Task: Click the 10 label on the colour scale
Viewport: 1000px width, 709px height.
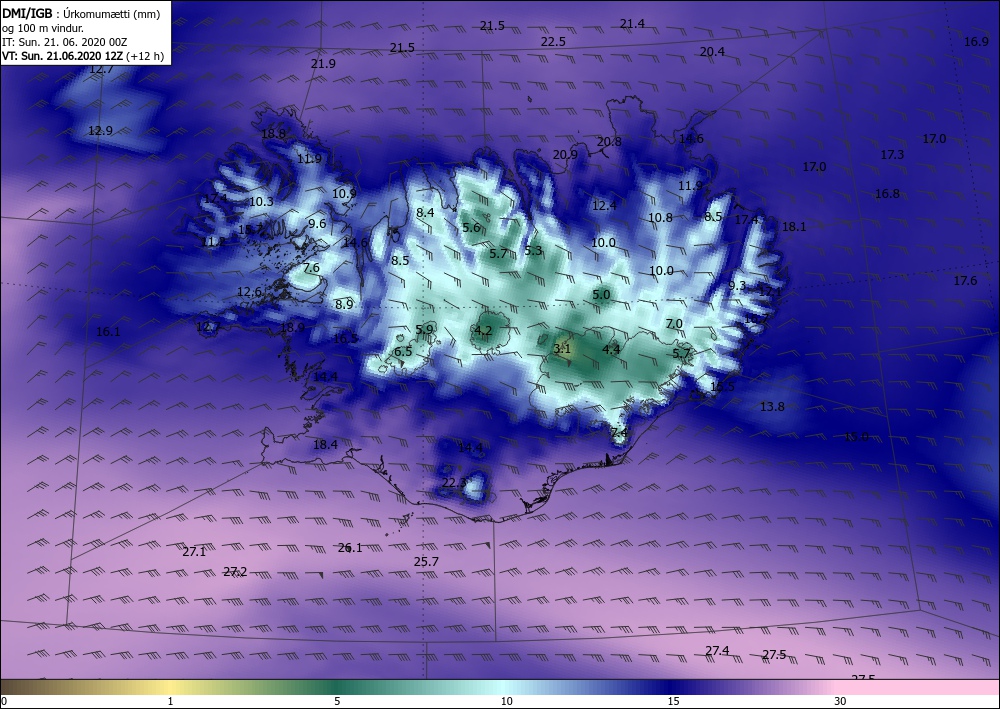Action: (506, 702)
